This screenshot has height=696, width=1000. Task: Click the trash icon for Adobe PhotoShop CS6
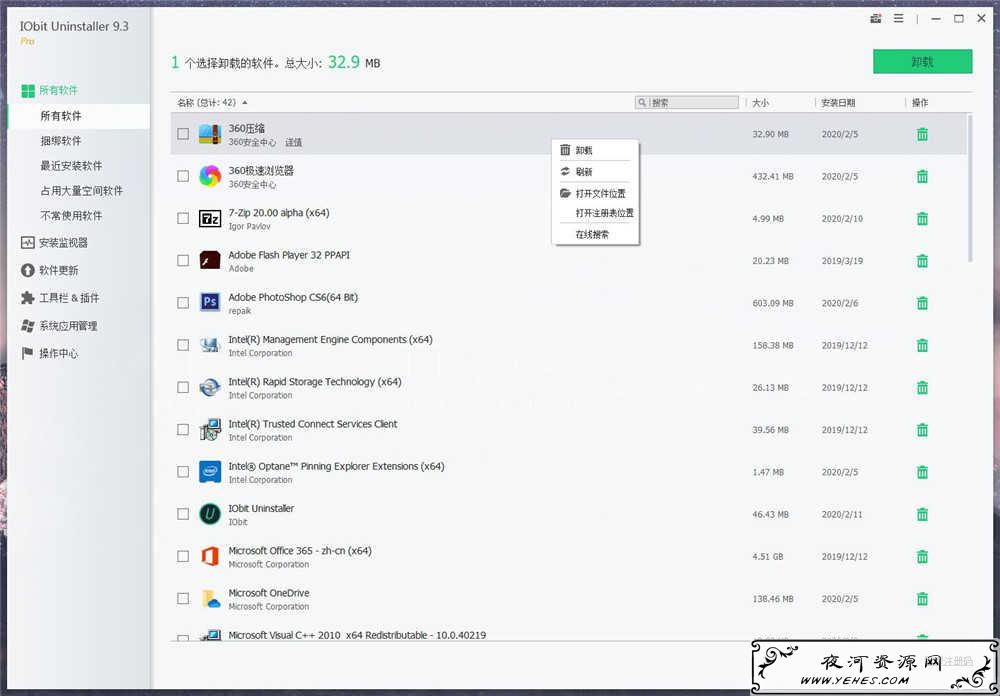pyautogui.click(x=922, y=303)
